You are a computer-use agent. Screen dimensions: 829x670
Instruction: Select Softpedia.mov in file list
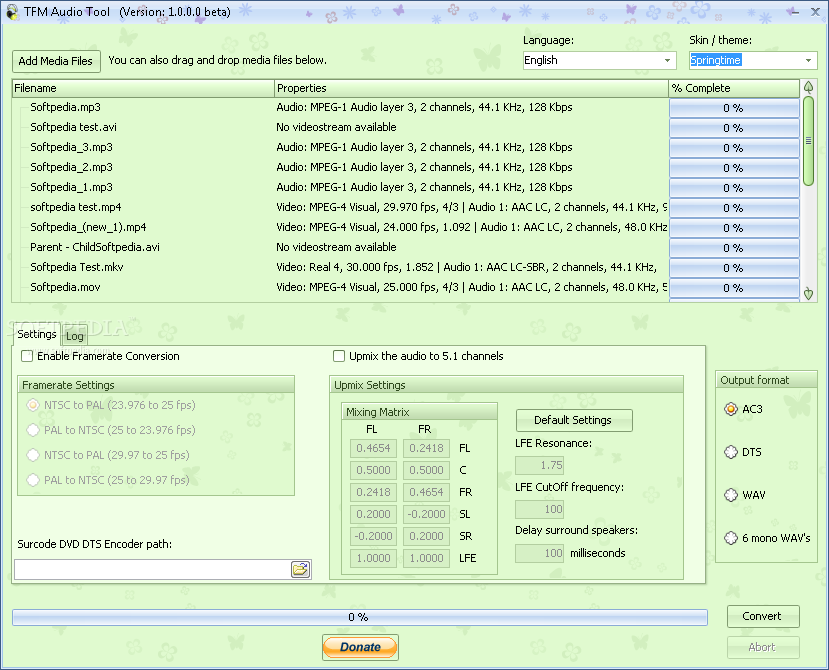65,288
